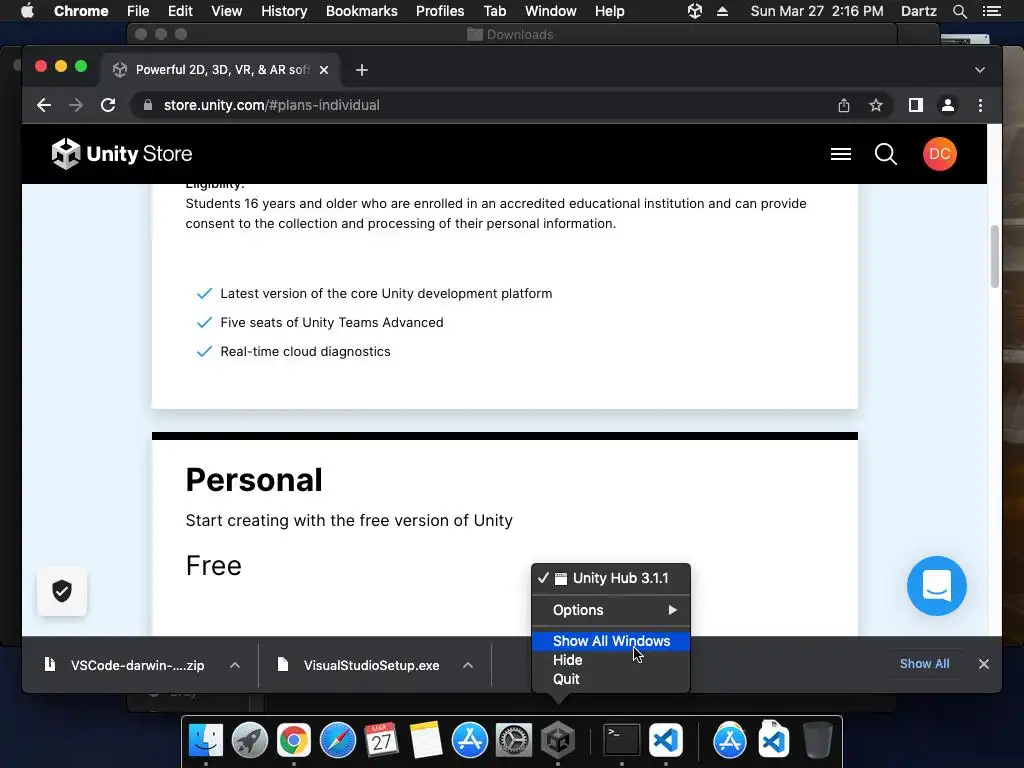Viewport: 1024px width, 768px height.
Task: Expand Chrome tab search chevron
Action: click(980, 70)
